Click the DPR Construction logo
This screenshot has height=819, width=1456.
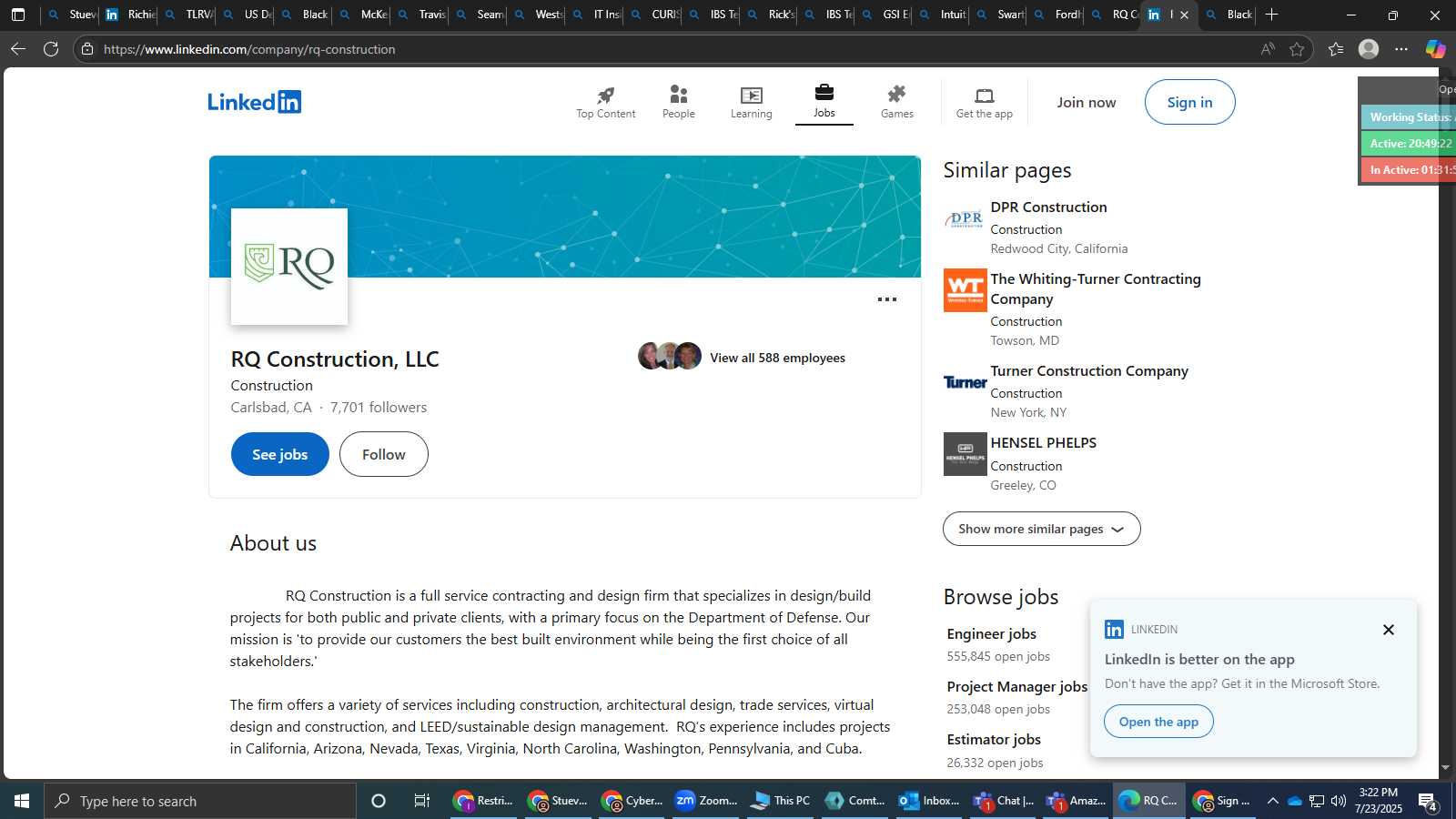coord(965,219)
